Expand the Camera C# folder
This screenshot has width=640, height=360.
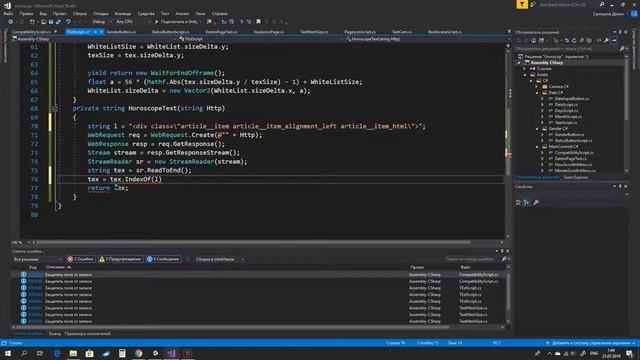tap(537, 87)
